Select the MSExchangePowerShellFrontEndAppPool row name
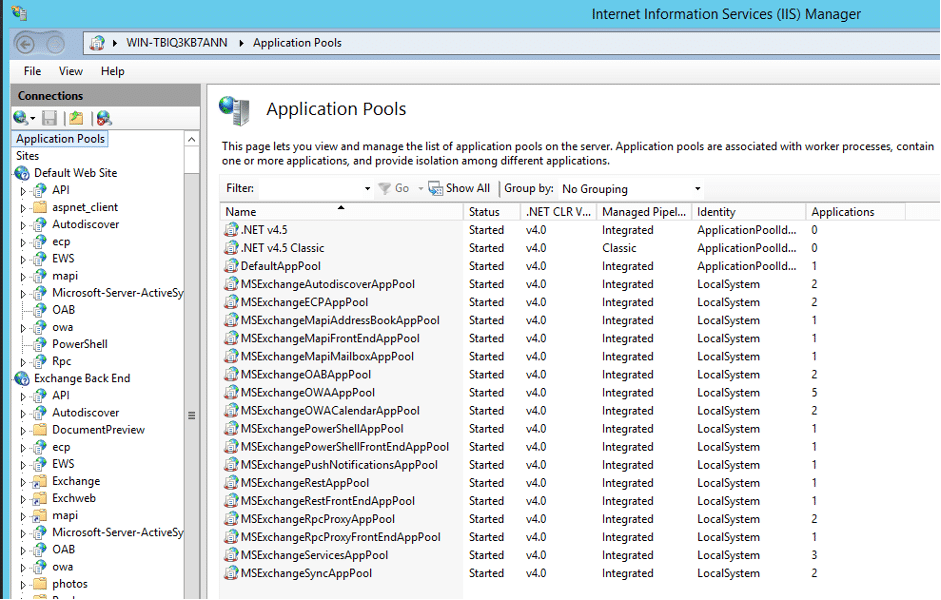The width and height of the screenshot is (941, 600). click(345, 447)
